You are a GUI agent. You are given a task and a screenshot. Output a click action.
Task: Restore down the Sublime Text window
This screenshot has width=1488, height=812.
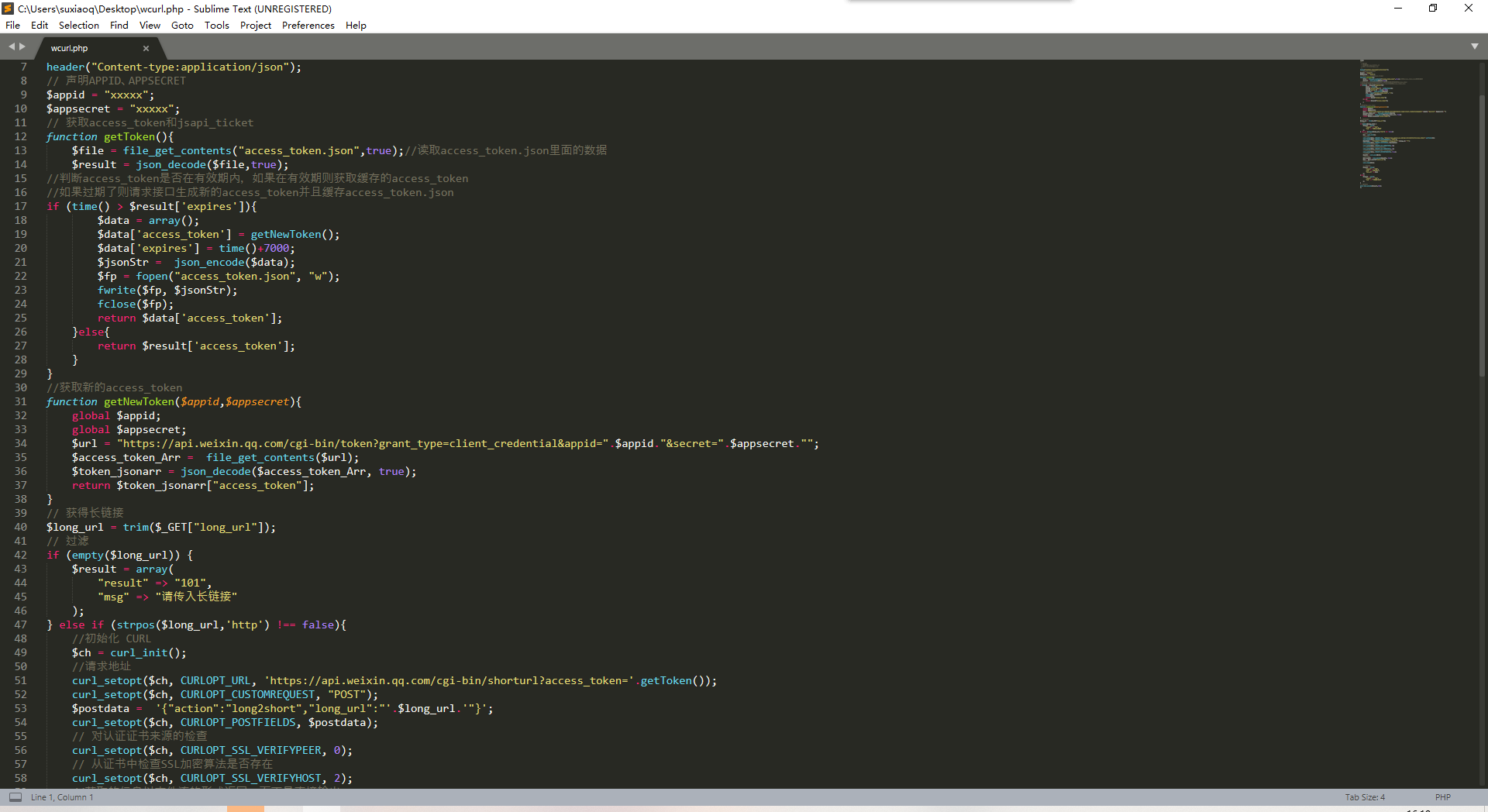coord(1433,9)
